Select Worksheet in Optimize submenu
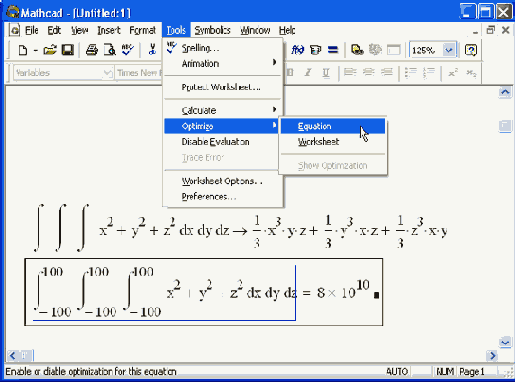Image resolution: width=515 pixels, height=382 pixels. click(x=333, y=142)
